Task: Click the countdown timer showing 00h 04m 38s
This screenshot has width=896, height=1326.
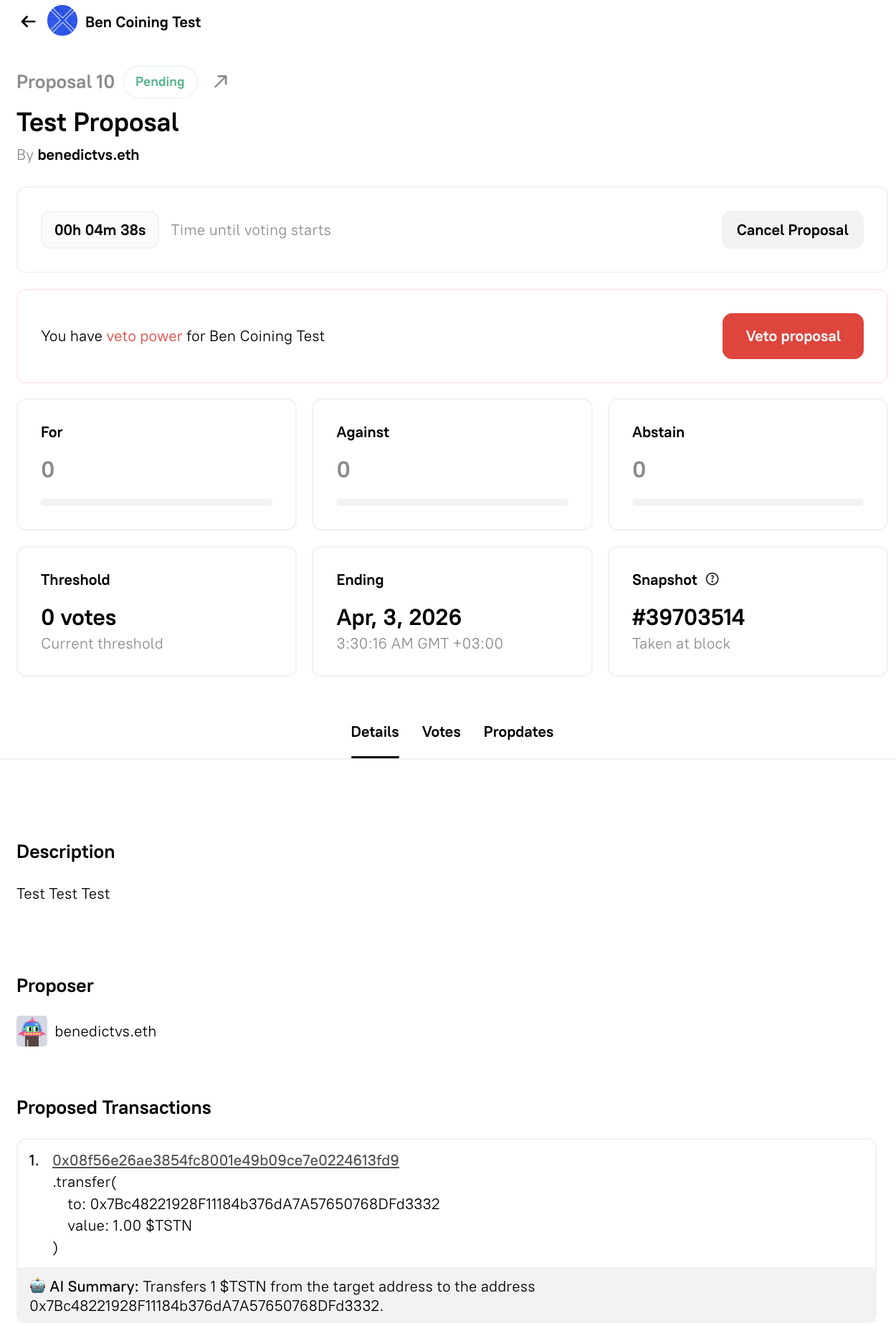Action: coord(100,229)
